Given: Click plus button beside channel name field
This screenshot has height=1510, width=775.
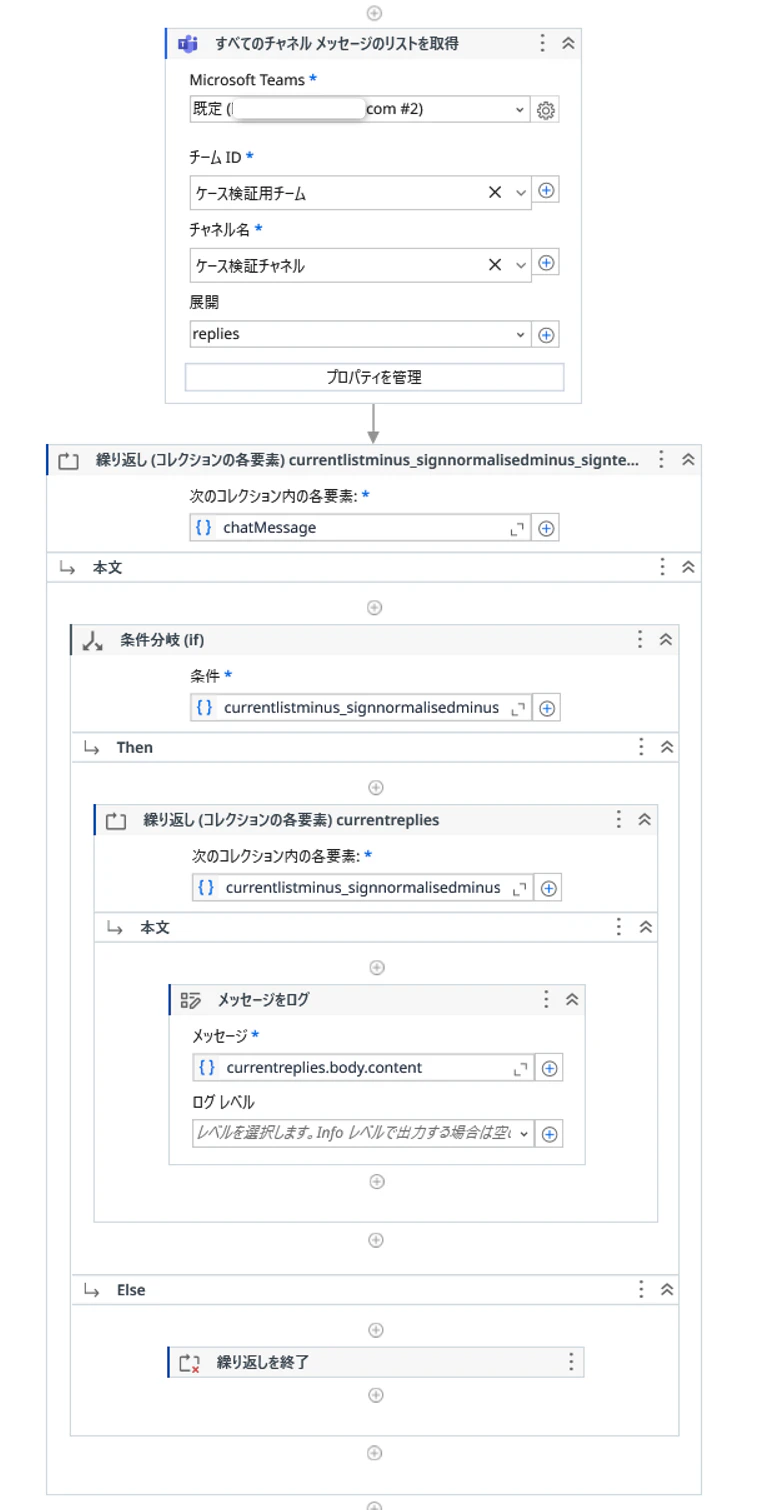Looking at the screenshot, I should [x=546, y=263].
